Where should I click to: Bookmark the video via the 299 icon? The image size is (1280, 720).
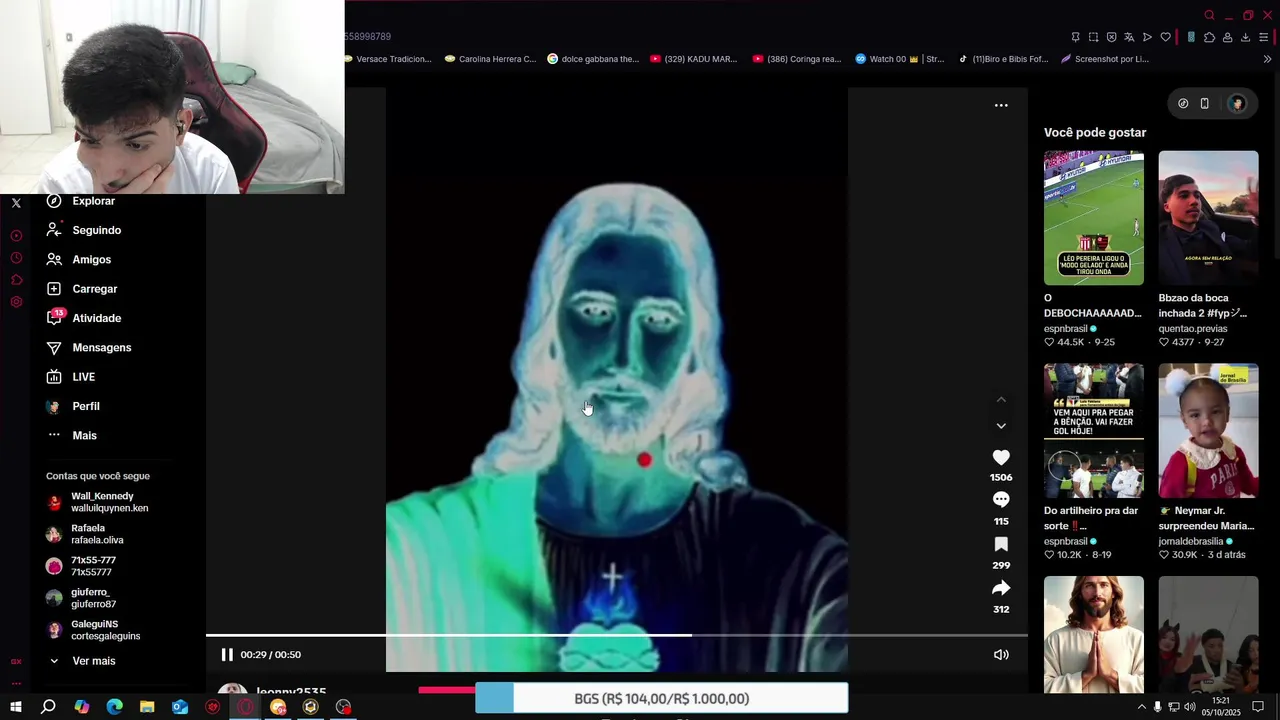[x=1001, y=544]
